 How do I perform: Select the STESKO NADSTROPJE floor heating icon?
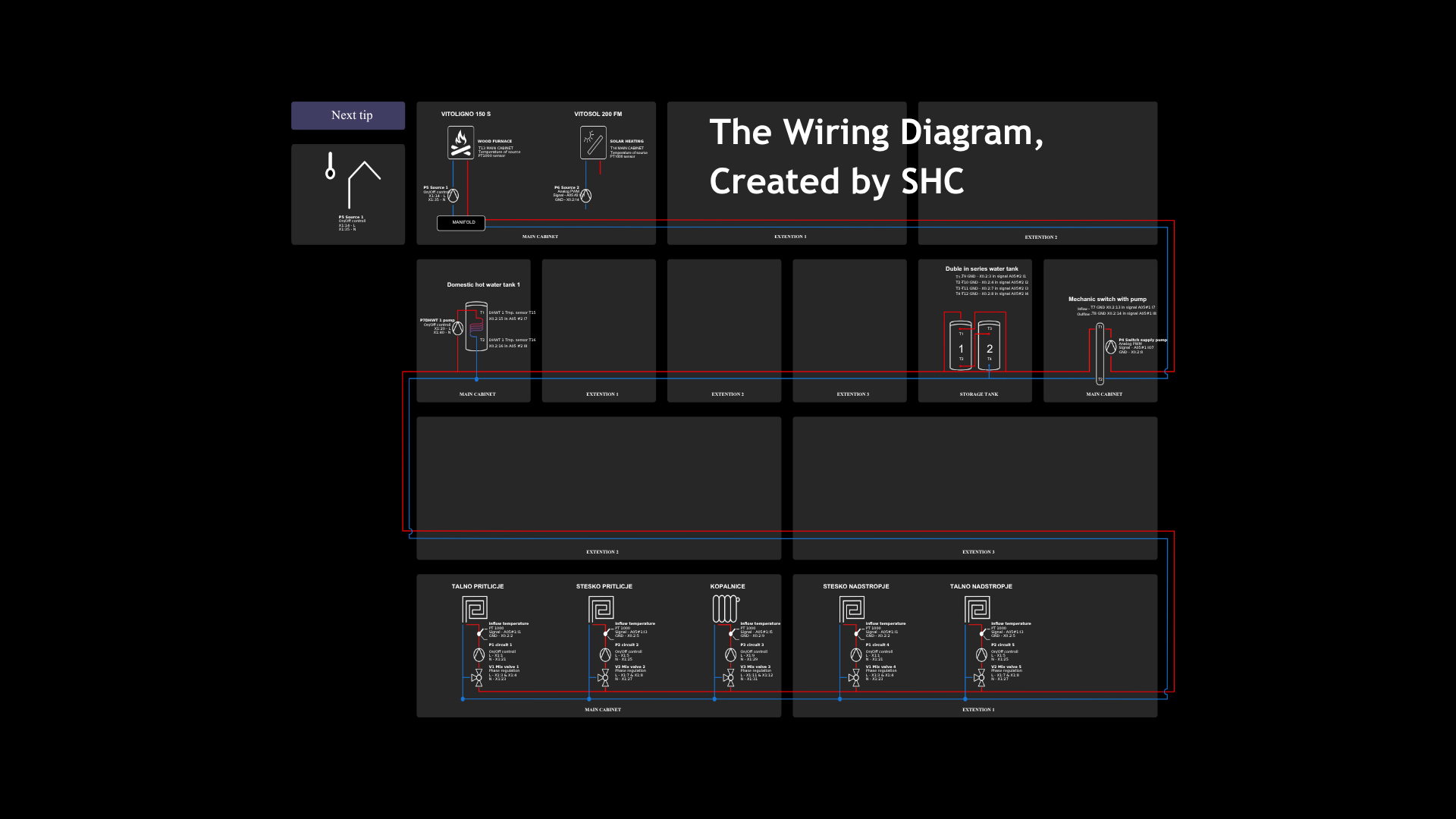(852, 609)
